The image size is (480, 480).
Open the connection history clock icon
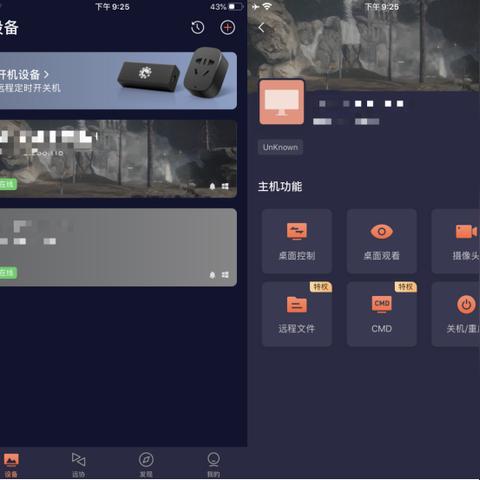[198, 28]
